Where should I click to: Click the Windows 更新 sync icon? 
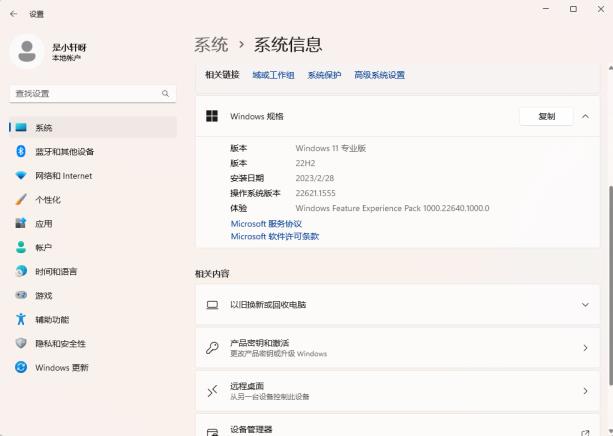[x=21, y=367]
